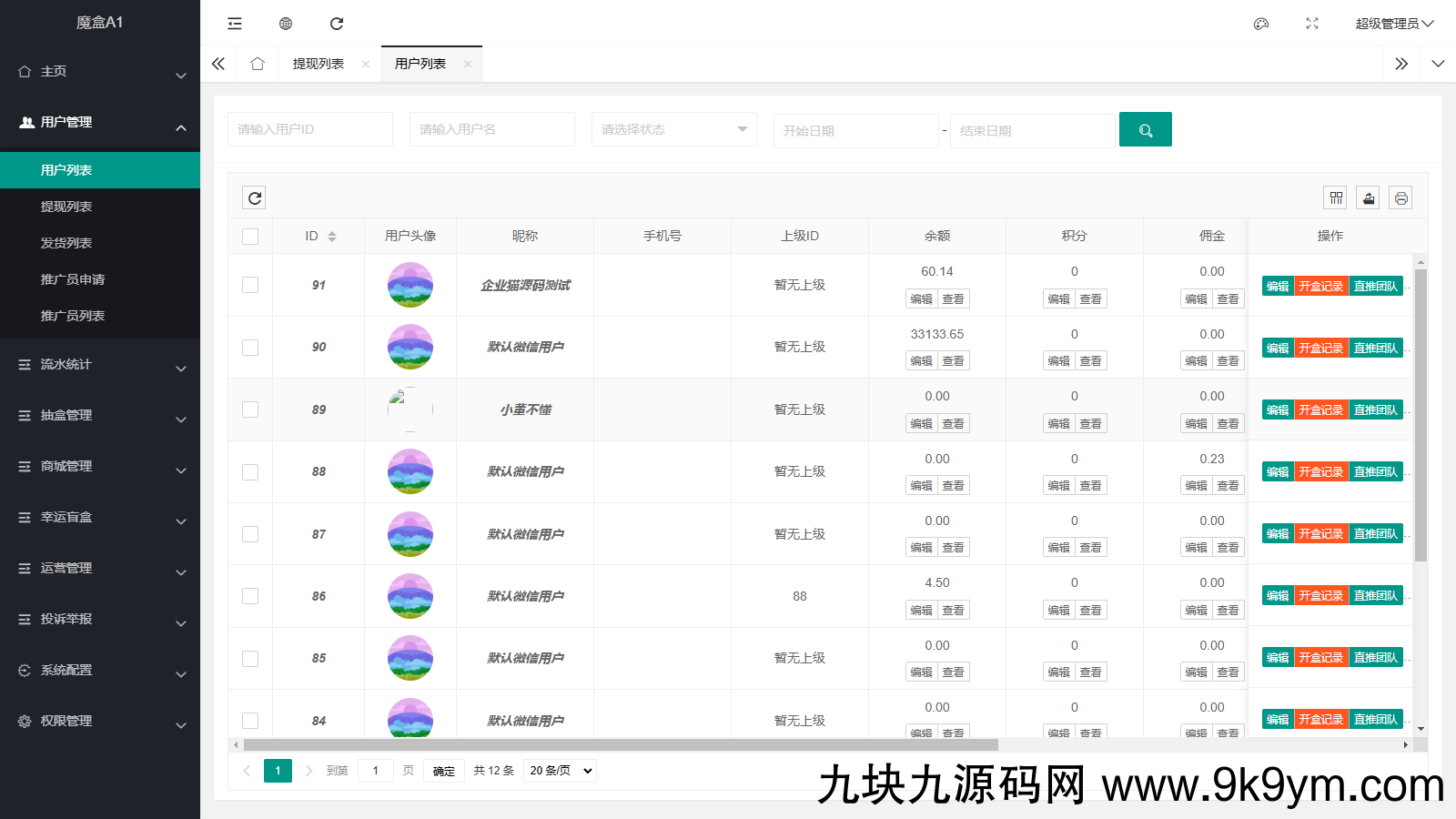Open the column filter grid icon
1456x819 pixels.
pyautogui.click(x=1336, y=198)
